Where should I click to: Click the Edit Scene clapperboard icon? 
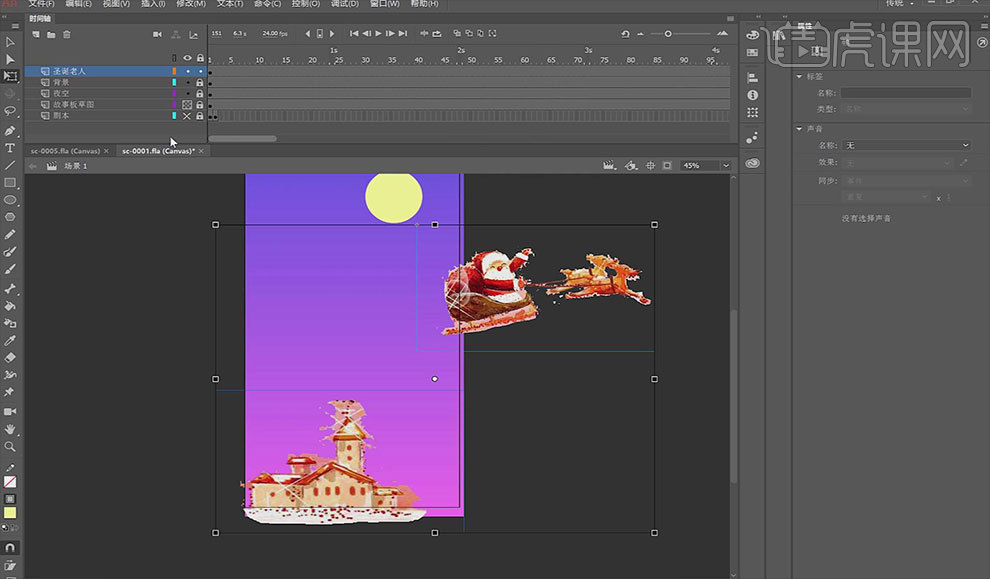coord(609,165)
